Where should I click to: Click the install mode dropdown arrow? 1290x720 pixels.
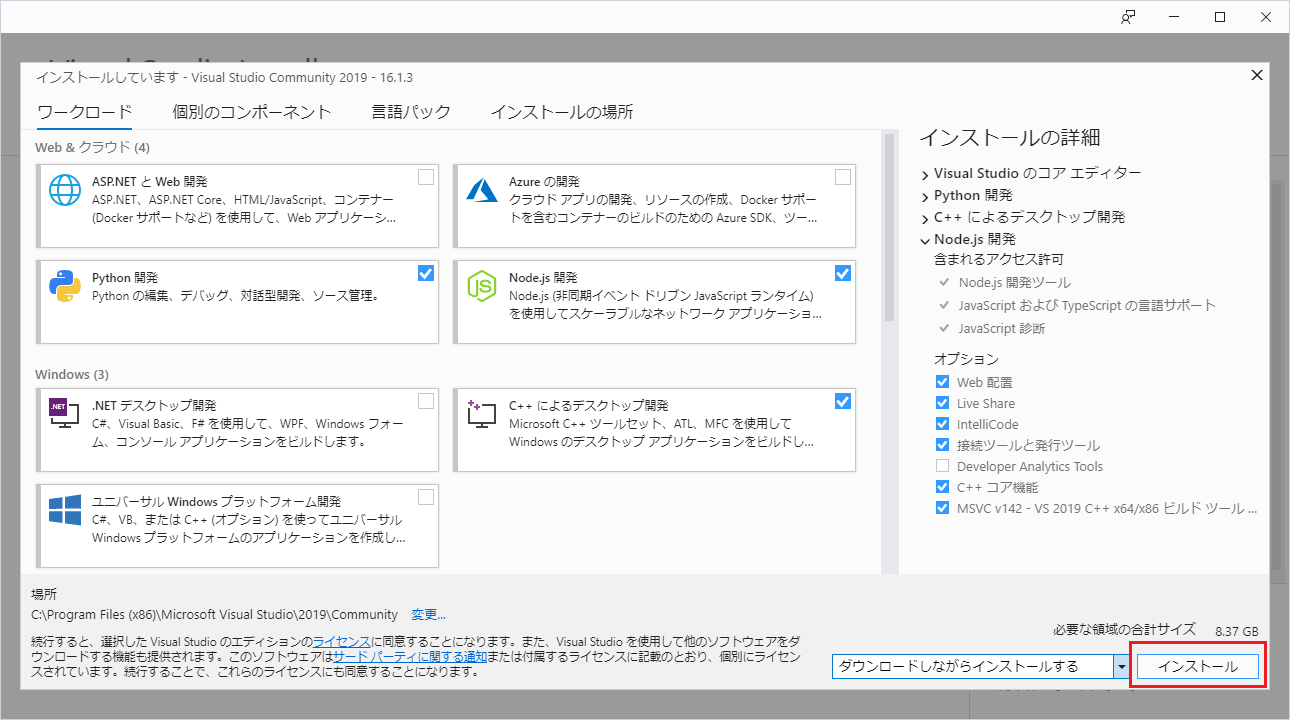(1122, 666)
